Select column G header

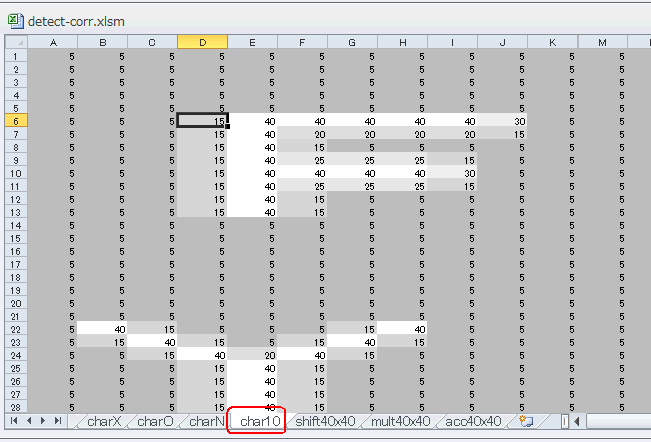point(352,42)
